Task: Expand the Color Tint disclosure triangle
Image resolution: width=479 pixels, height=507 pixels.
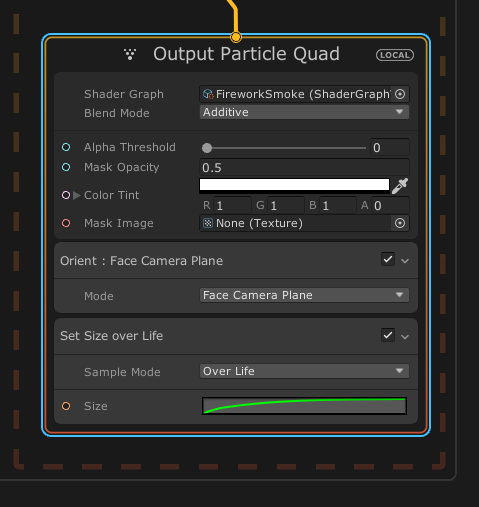Action: 77,195
